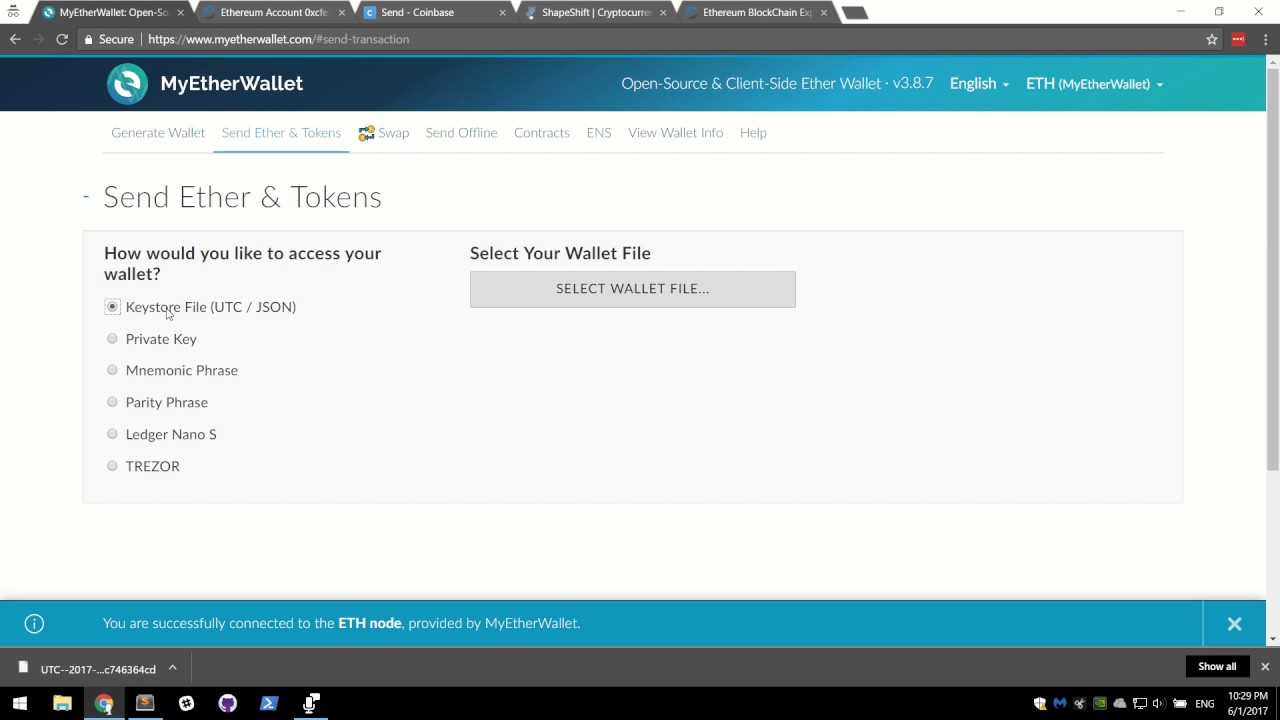The height and width of the screenshot is (720, 1280).
Task: Dismiss the ETH node connection banner
Action: (x=1234, y=624)
